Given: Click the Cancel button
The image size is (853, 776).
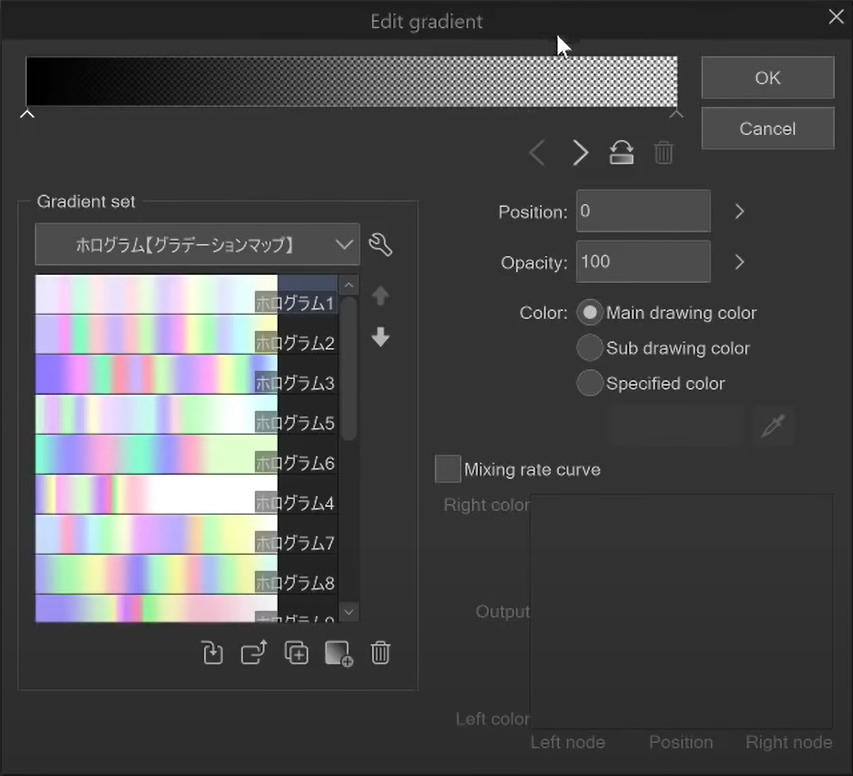Looking at the screenshot, I should (x=767, y=129).
